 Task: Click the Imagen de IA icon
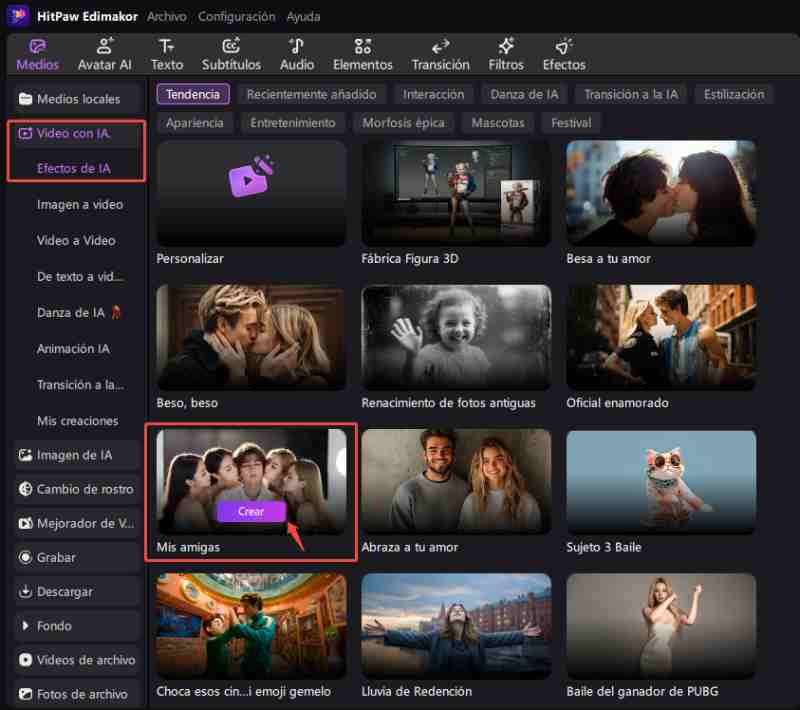pyautogui.click(x=26, y=455)
